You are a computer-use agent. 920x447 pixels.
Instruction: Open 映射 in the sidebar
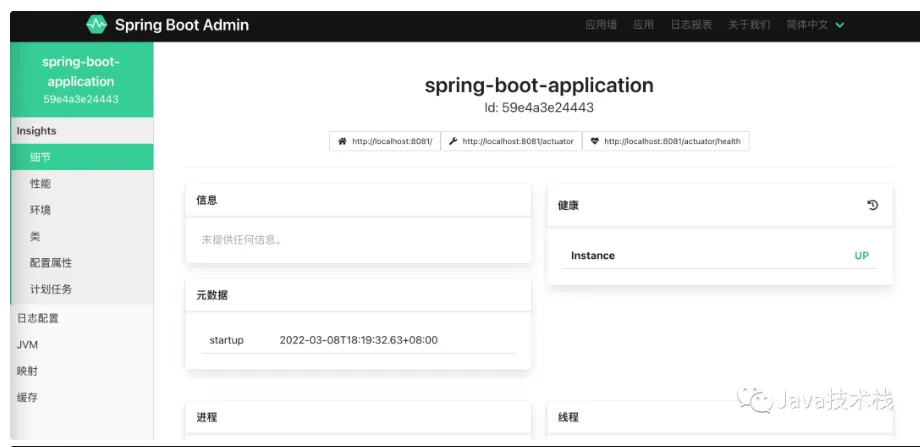82,371
